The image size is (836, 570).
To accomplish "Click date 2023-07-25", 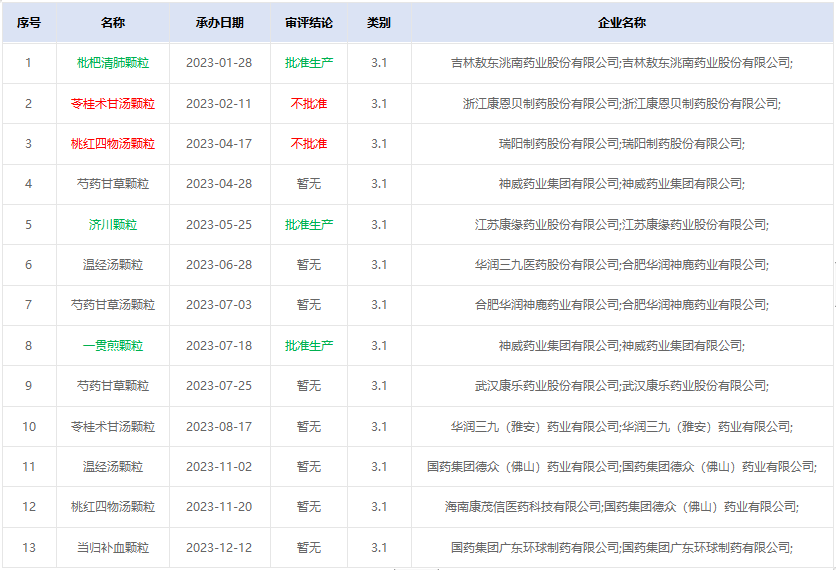I will [219, 386].
